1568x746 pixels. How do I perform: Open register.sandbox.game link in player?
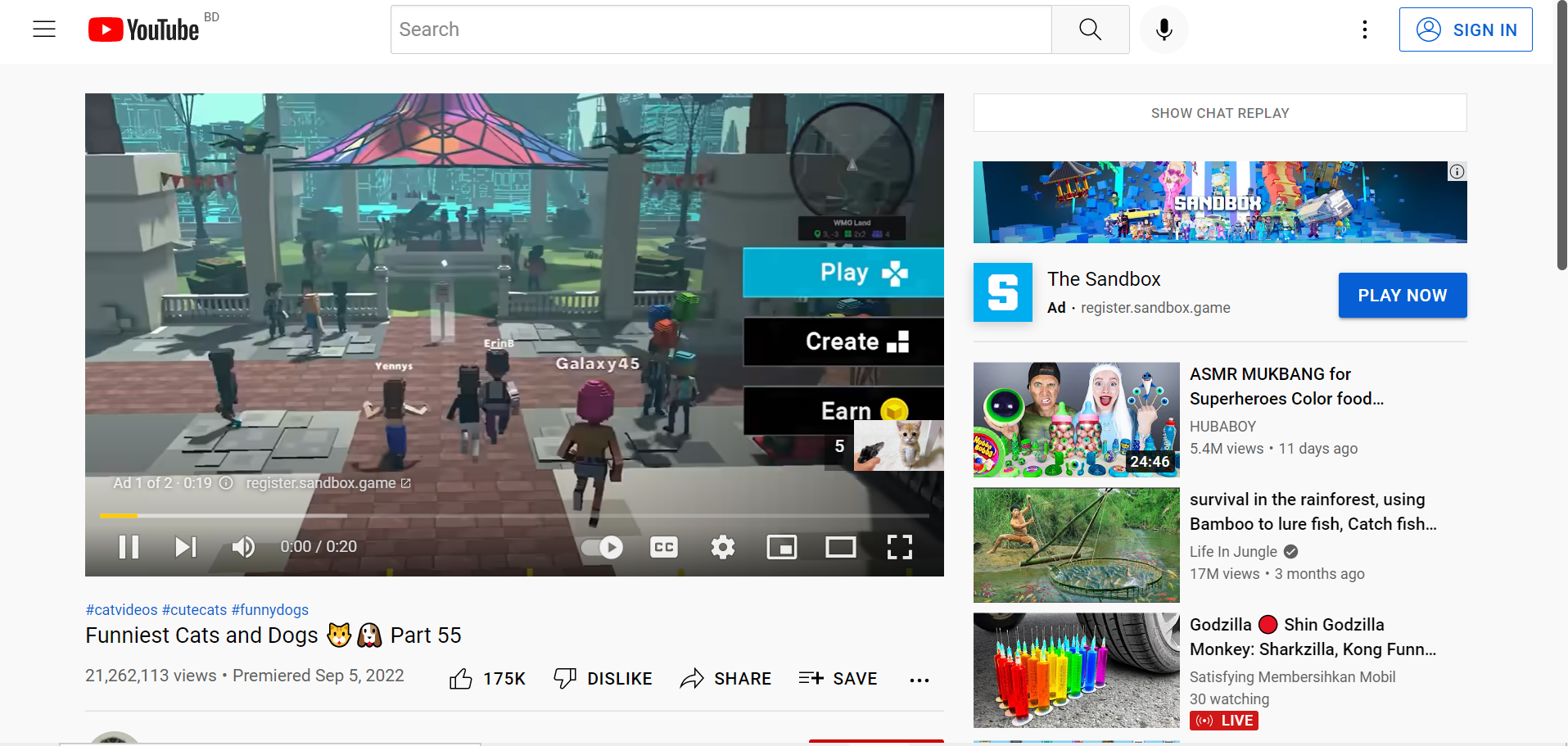(328, 483)
